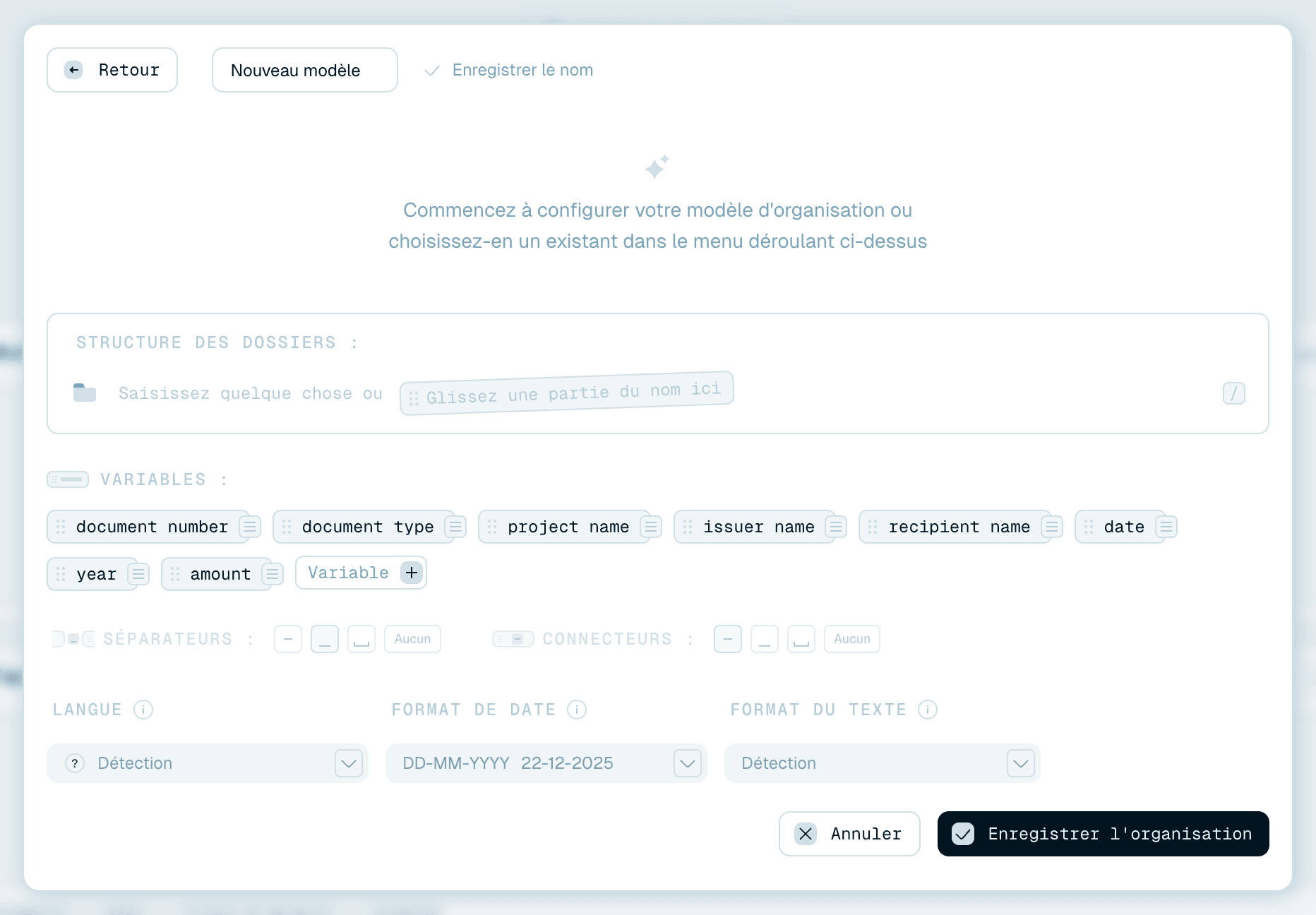Open options icon for issuer name variable

tap(836, 527)
